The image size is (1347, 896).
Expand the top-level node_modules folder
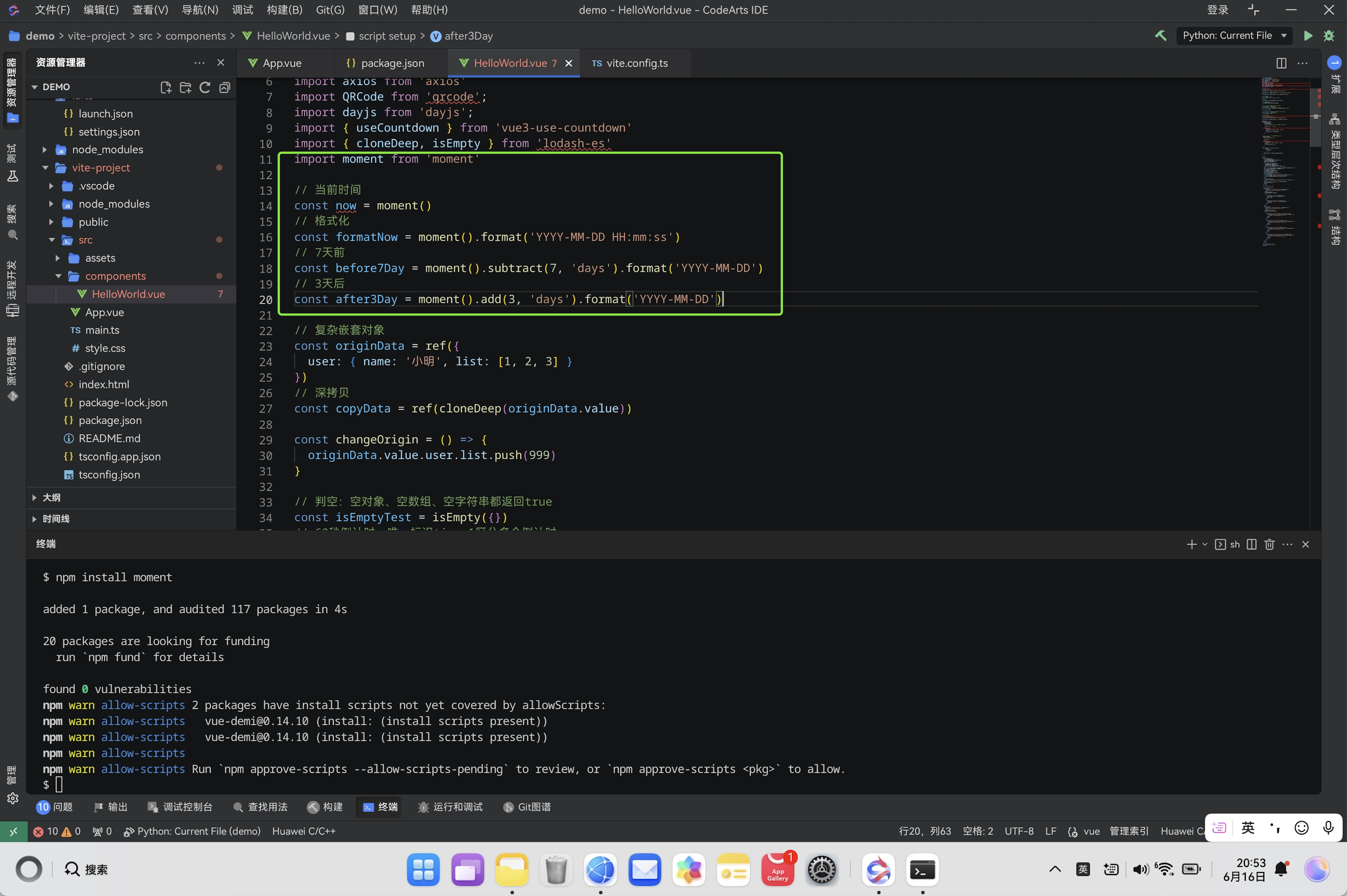45,149
